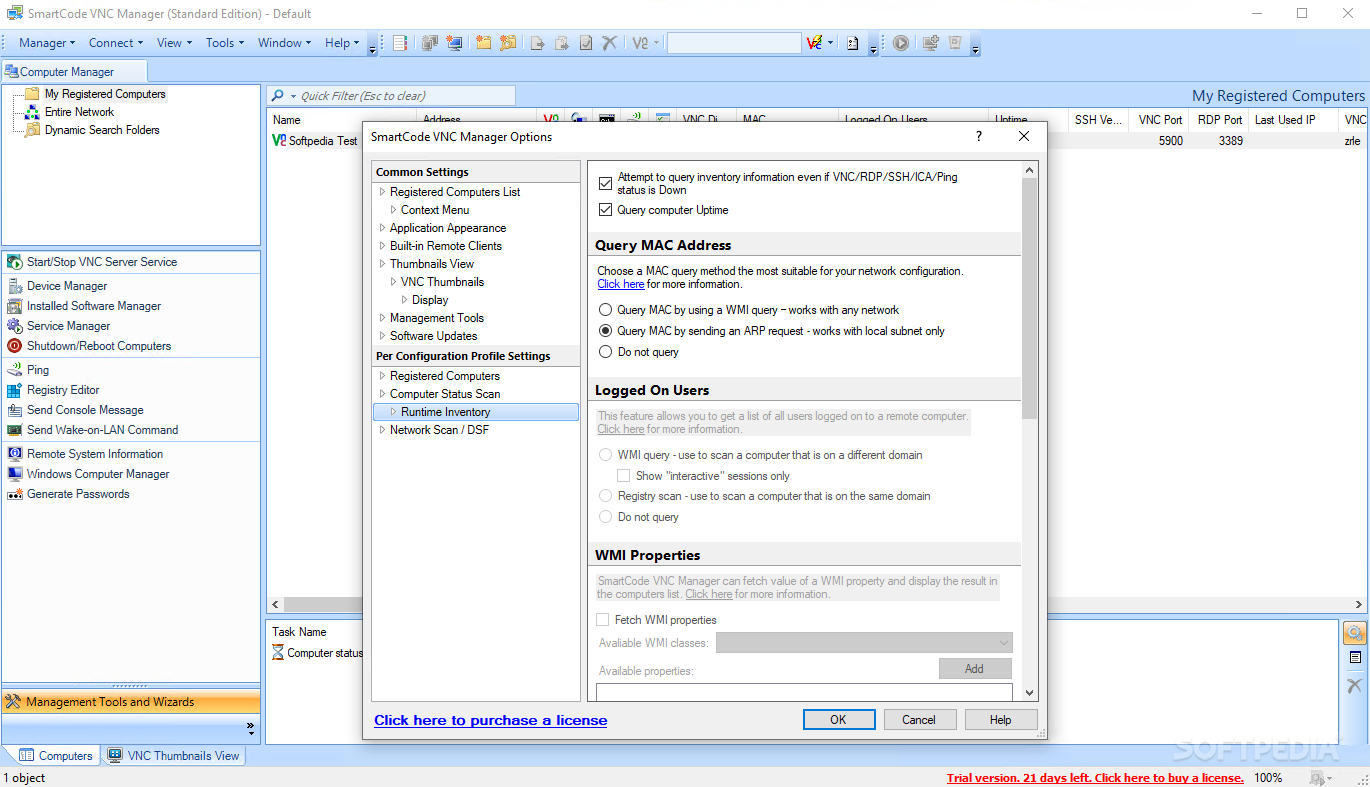
Task: Click the toolbar quick connect address field
Action: (x=734, y=43)
